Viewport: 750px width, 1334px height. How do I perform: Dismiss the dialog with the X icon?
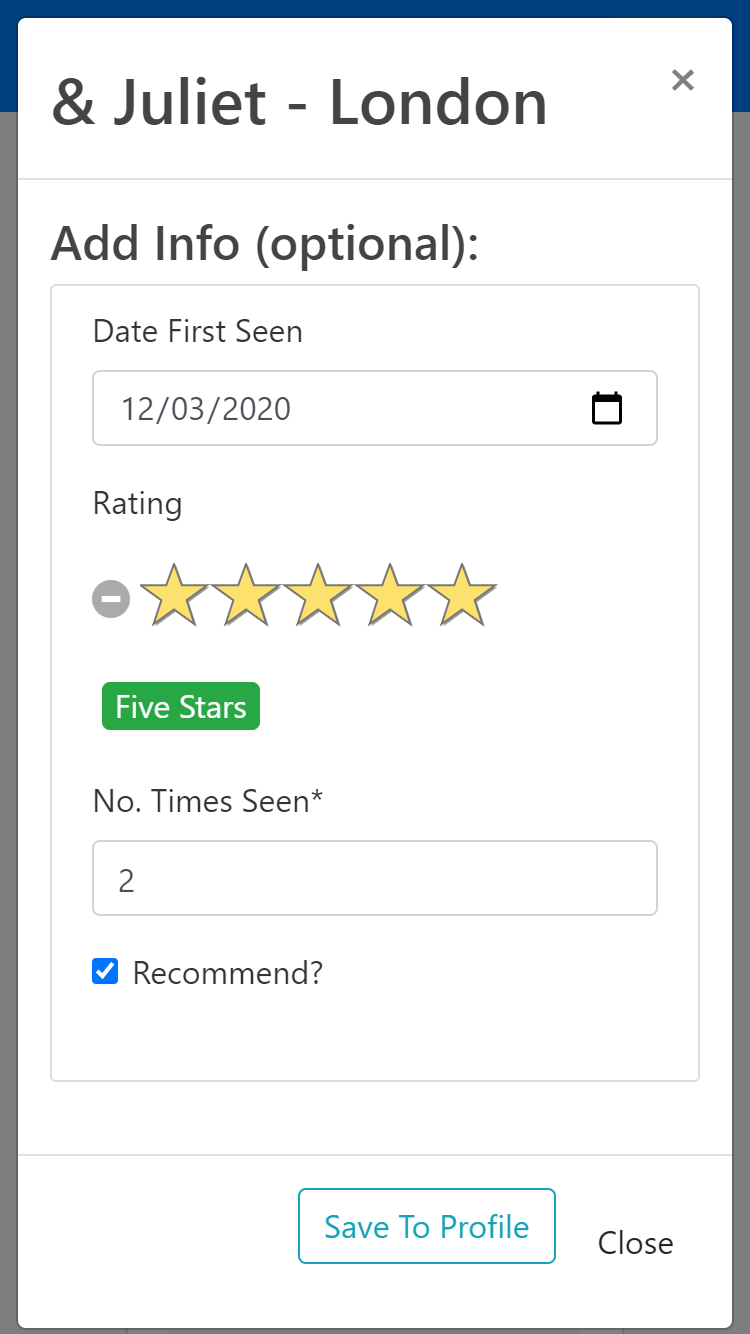coord(683,80)
